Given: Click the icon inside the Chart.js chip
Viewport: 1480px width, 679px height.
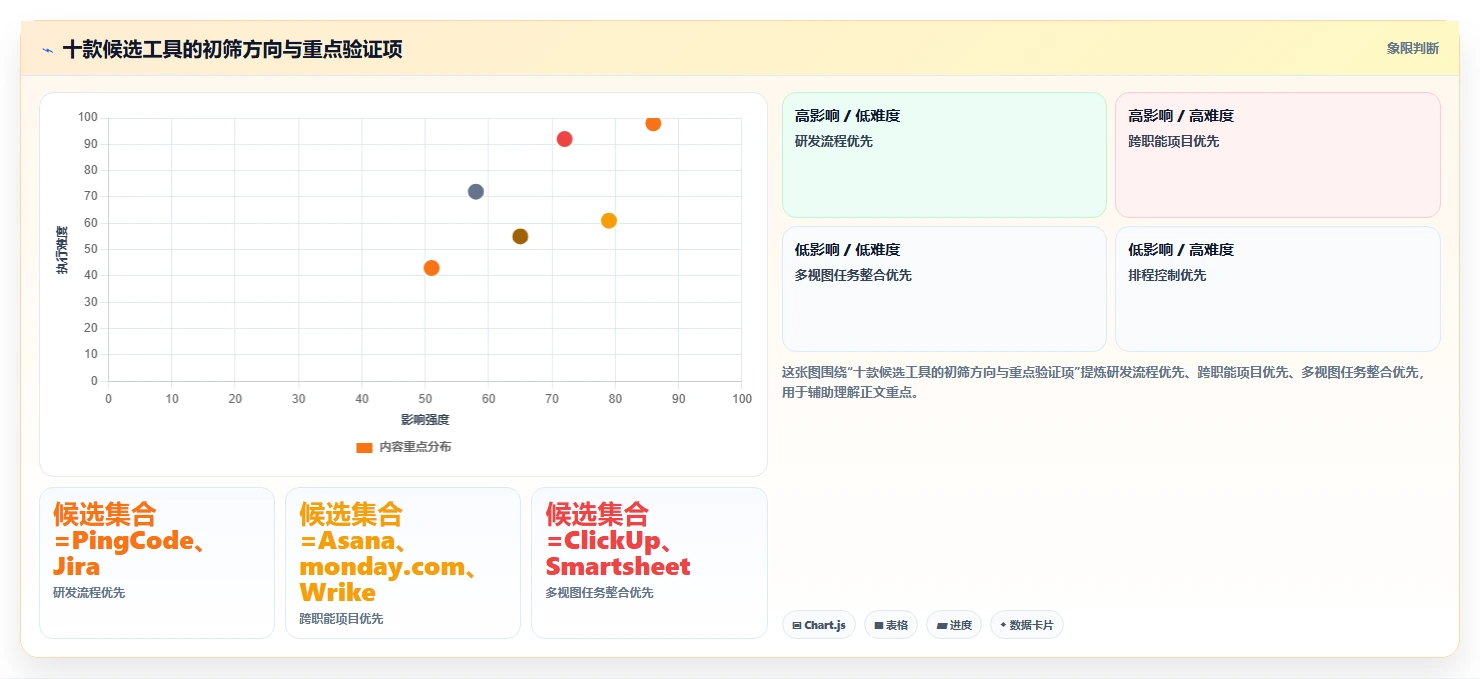Looking at the screenshot, I should point(797,625).
